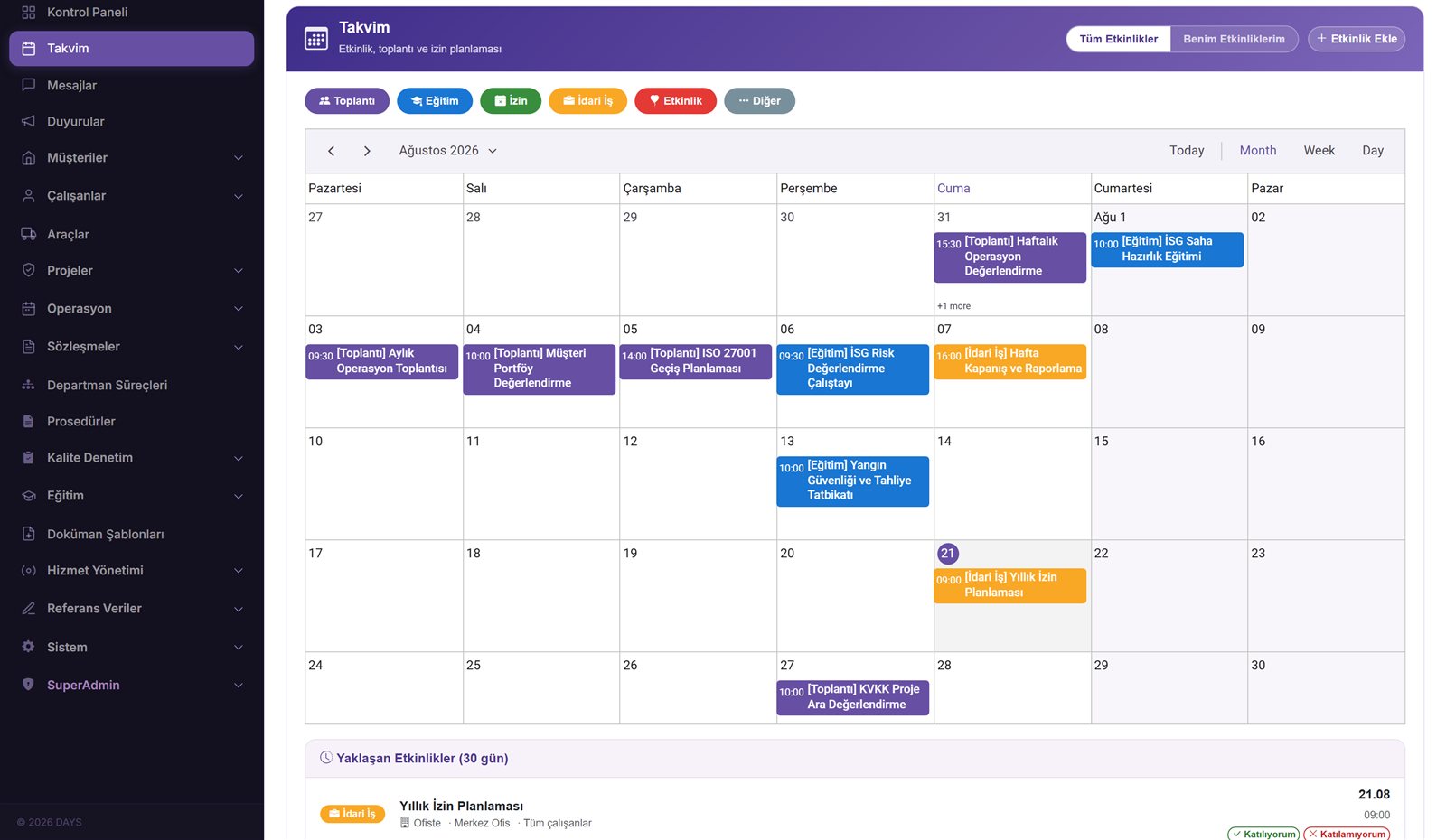Open the Ağustos 2026 month dropdown
The width and height of the screenshot is (1446, 840).
click(447, 151)
